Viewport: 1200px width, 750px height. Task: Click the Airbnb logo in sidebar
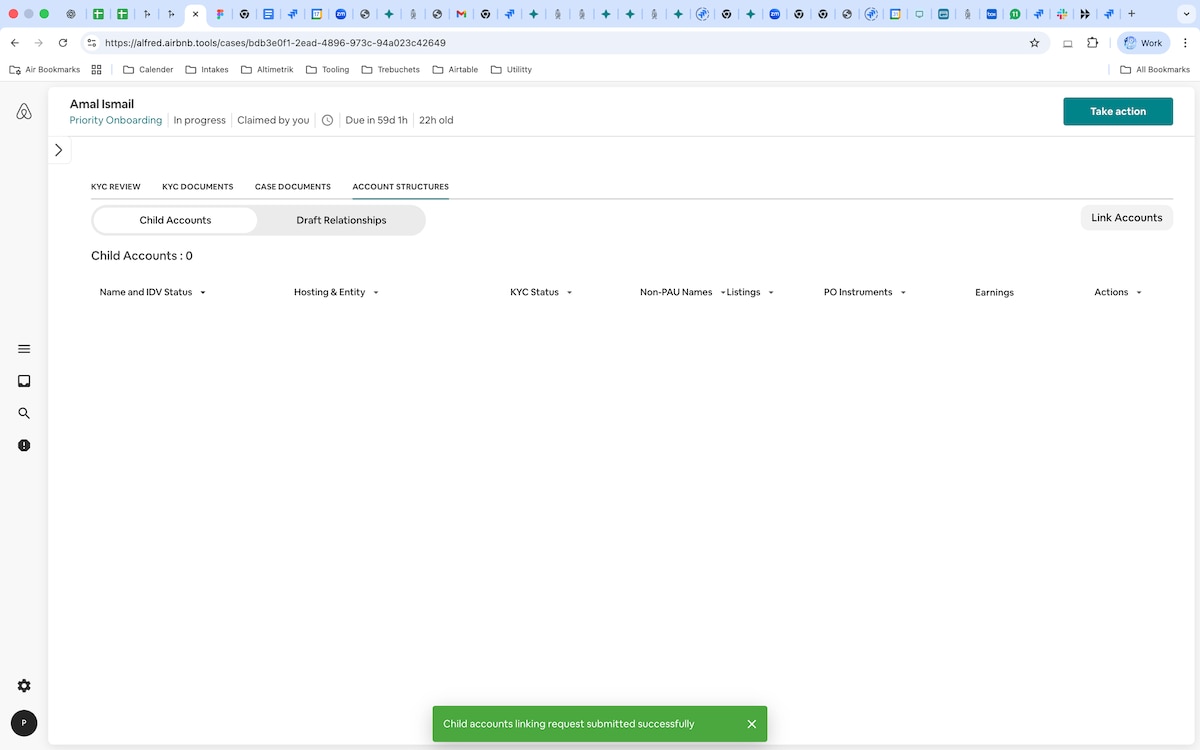click(24, 112)
